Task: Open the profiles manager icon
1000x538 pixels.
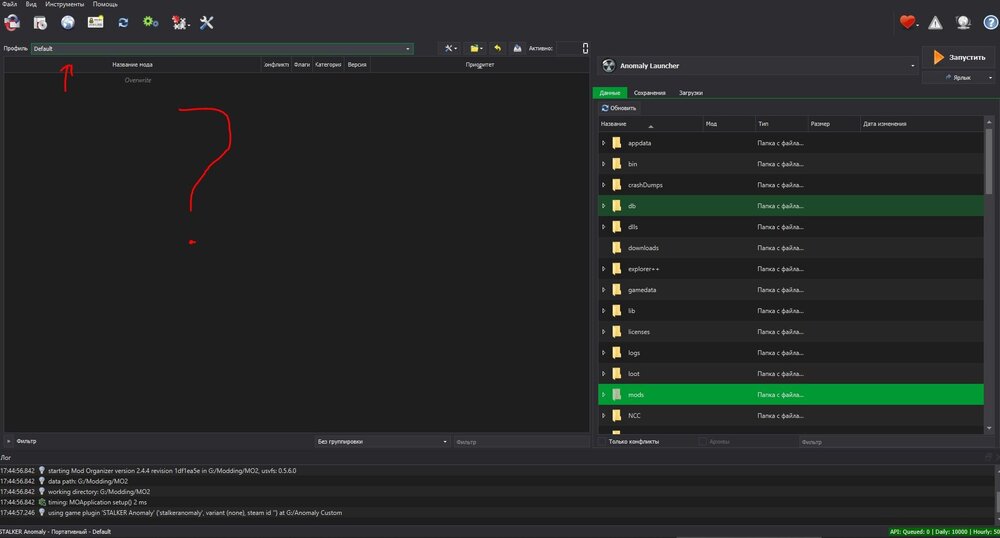Action: (95, 22)
